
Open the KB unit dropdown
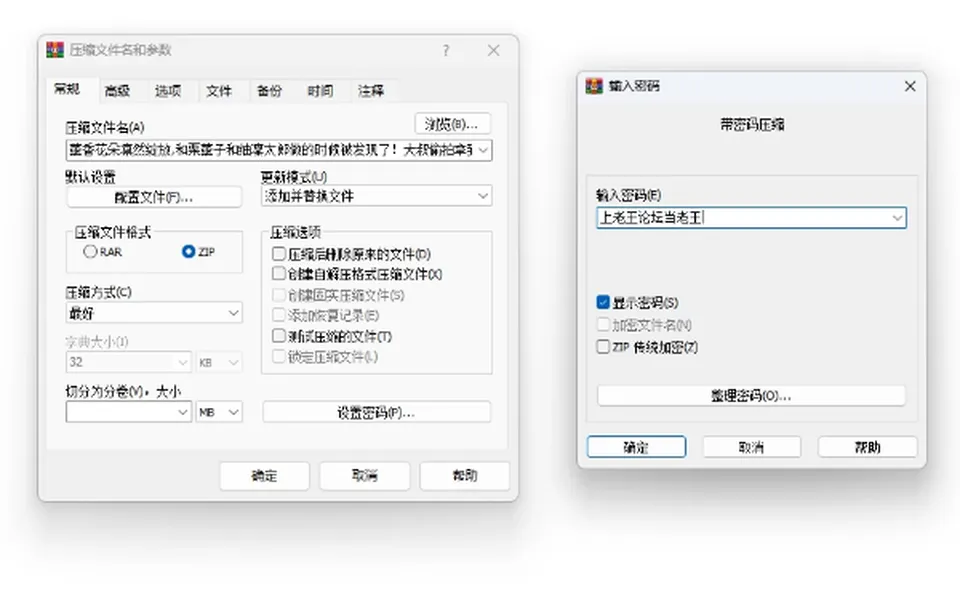(219, 362)
